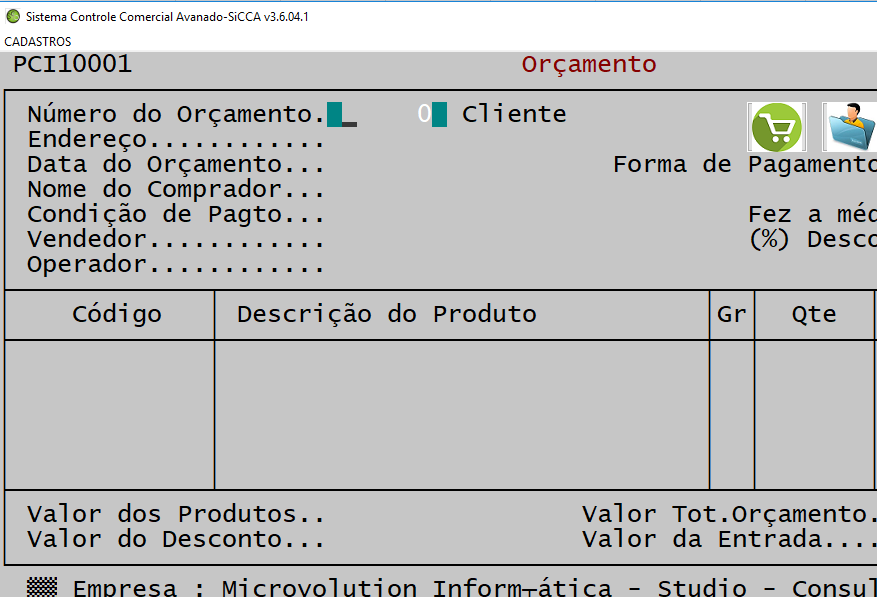This screenshot has height=597, width=877.
Task: Click the Gr column header
Action: tap(732, 314)
